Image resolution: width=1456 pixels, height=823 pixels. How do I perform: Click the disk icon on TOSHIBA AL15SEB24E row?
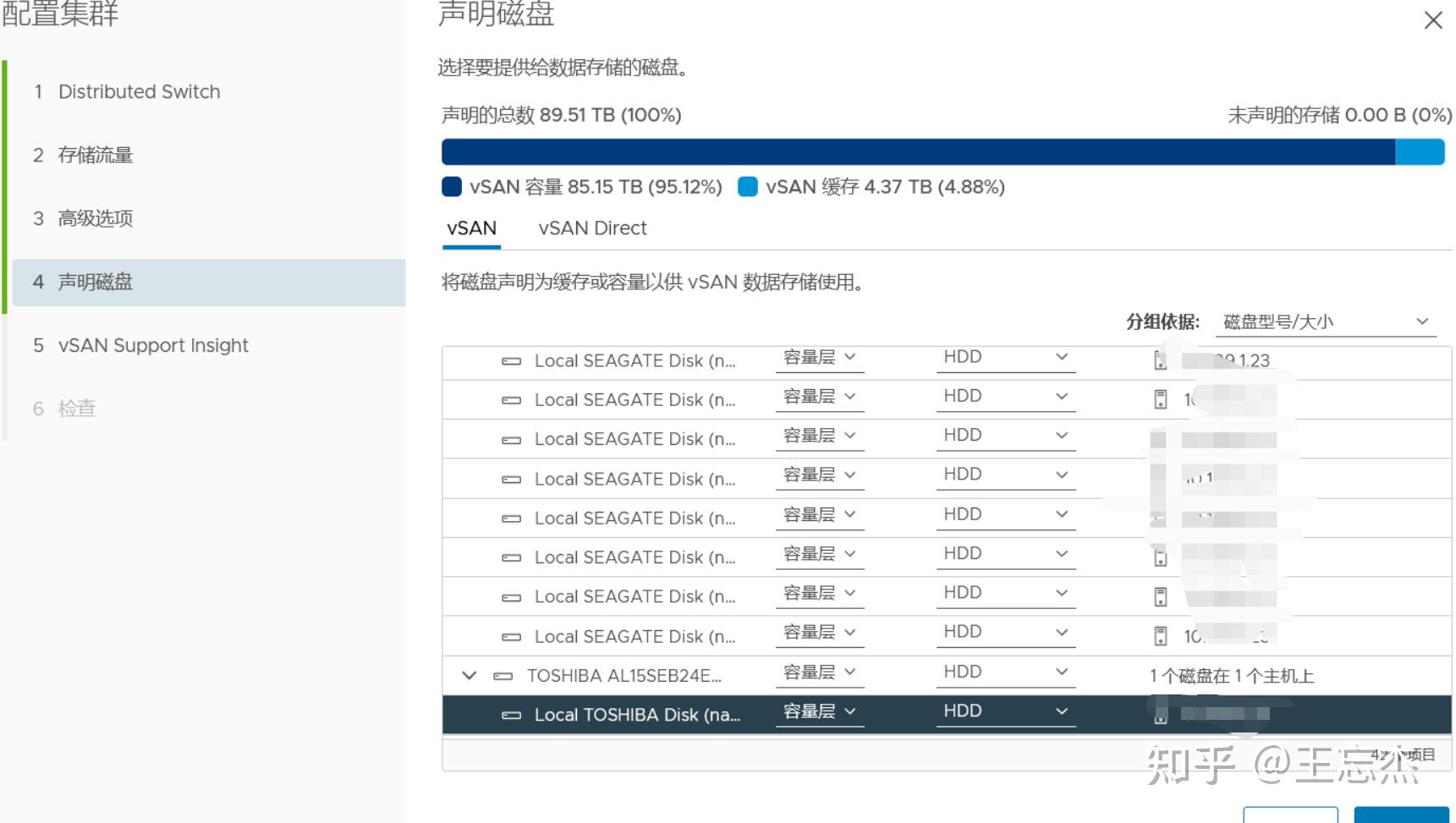pos(503,675)
